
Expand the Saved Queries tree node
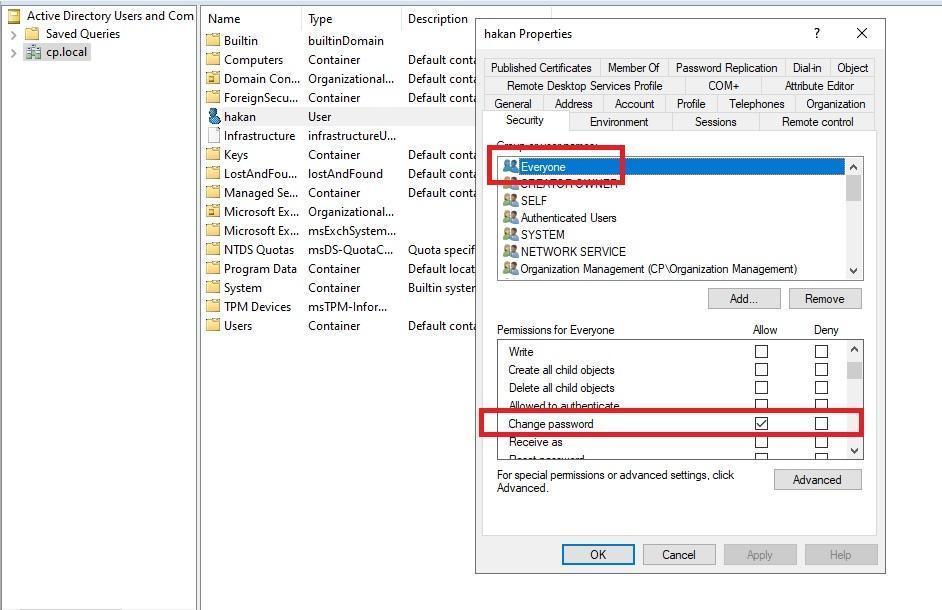[13, 34]
